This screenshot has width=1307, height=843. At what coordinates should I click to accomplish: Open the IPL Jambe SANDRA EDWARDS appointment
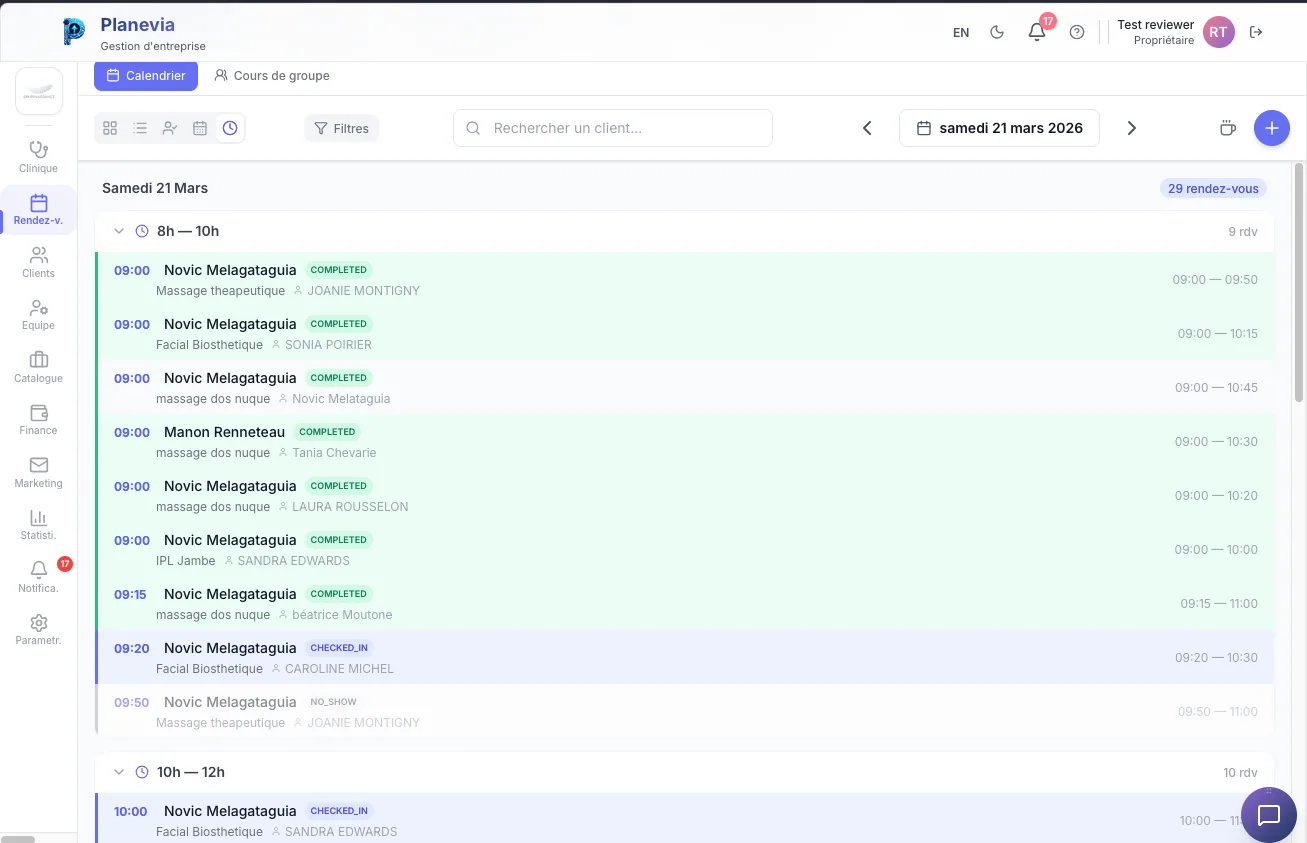685,549
